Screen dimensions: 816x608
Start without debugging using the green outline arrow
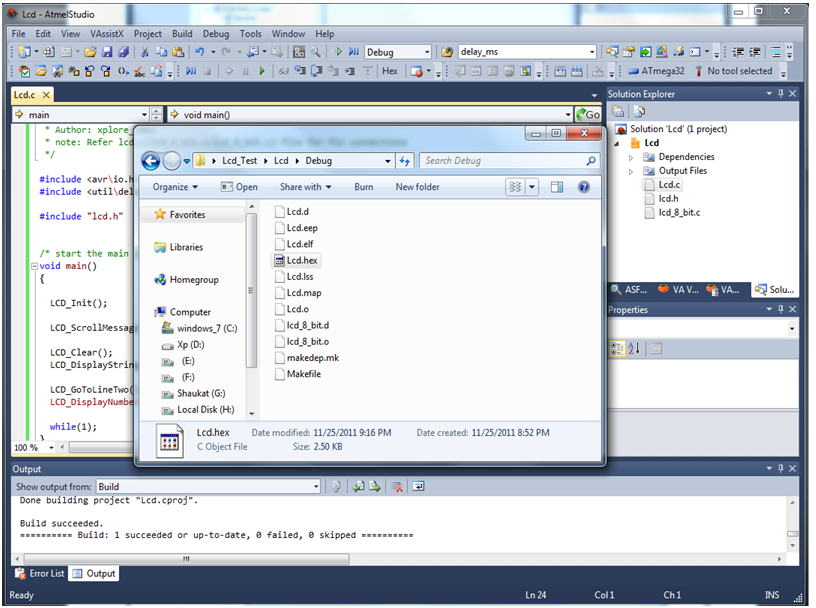pos(338,52)
